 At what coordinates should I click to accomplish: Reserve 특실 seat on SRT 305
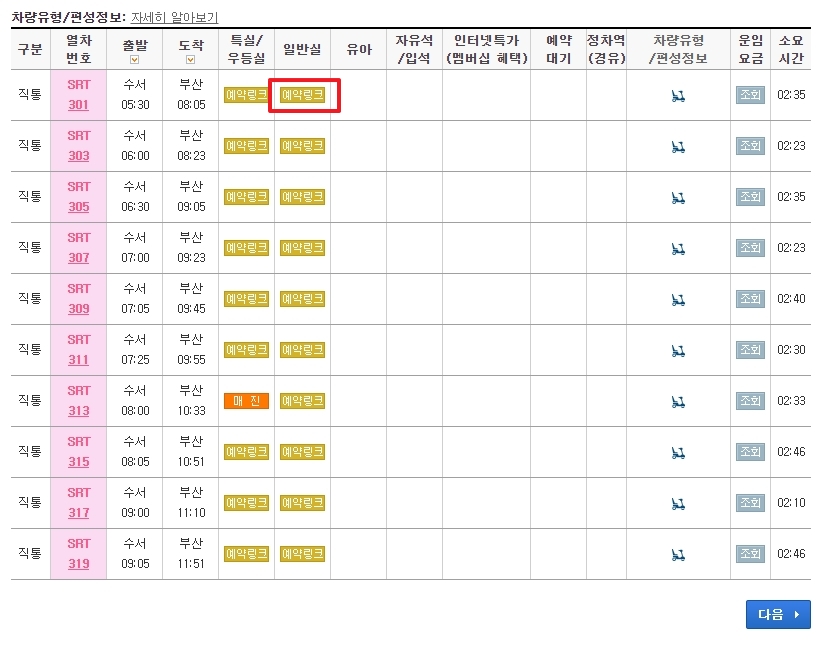(x=246, y=197)
